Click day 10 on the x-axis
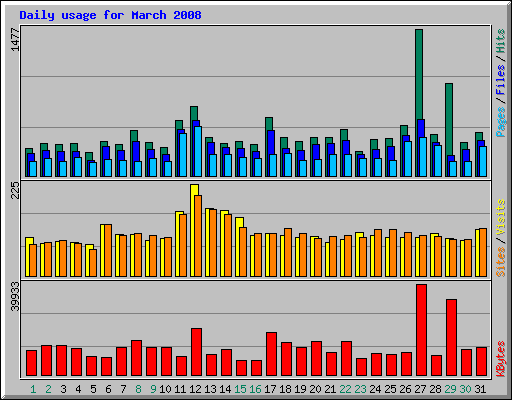512x400 pixels. pos(165,389)
